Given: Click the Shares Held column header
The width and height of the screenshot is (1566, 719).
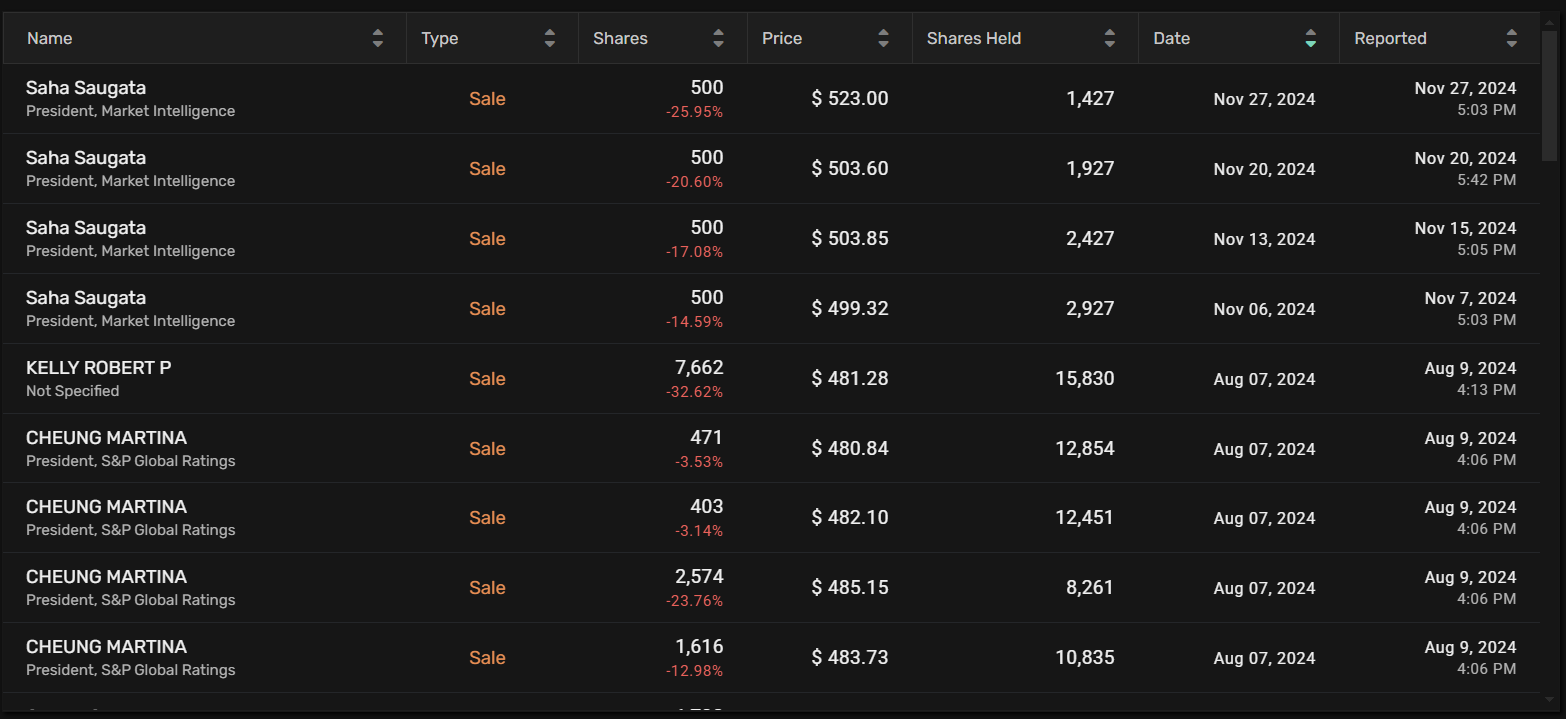Looking at the screenshot, I should point(1026,38).
